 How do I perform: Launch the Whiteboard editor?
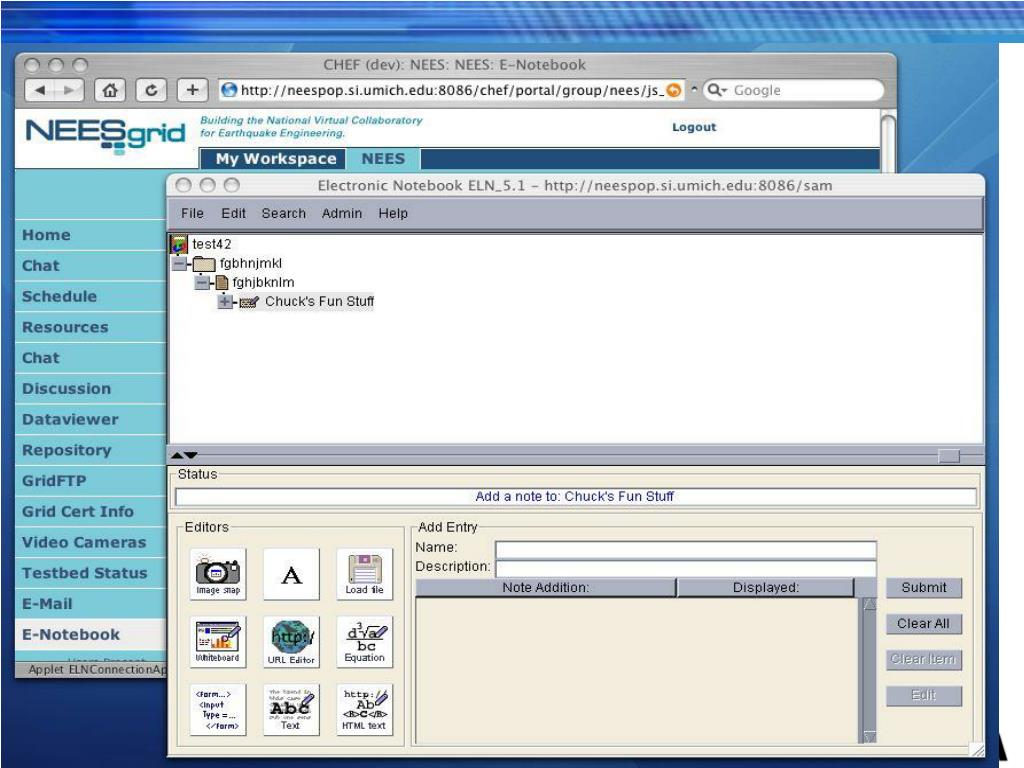[x=217, y=641]
